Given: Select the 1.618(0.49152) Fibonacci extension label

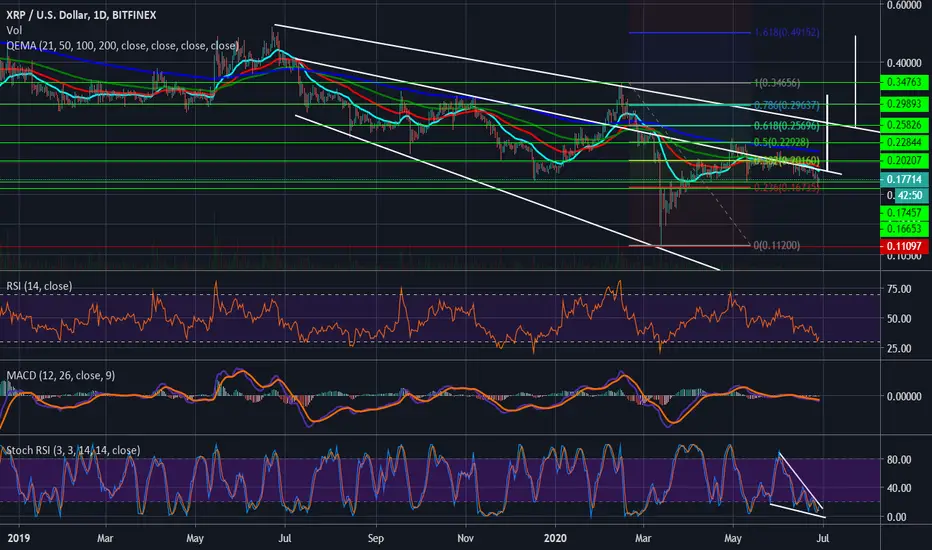Looking at the screenshot, I should tap(786, 33).
